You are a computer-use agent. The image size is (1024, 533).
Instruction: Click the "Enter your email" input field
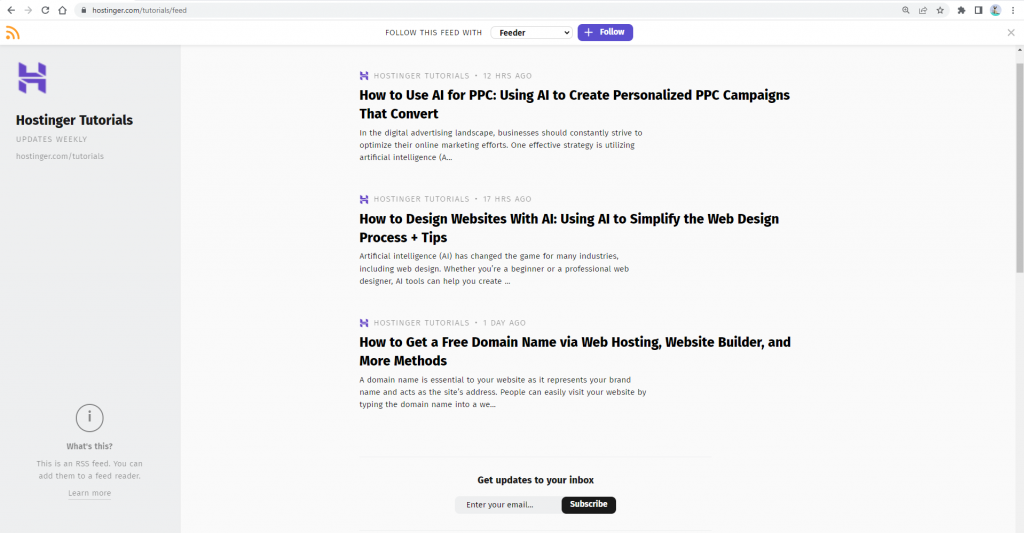click(x=508, y=505)
